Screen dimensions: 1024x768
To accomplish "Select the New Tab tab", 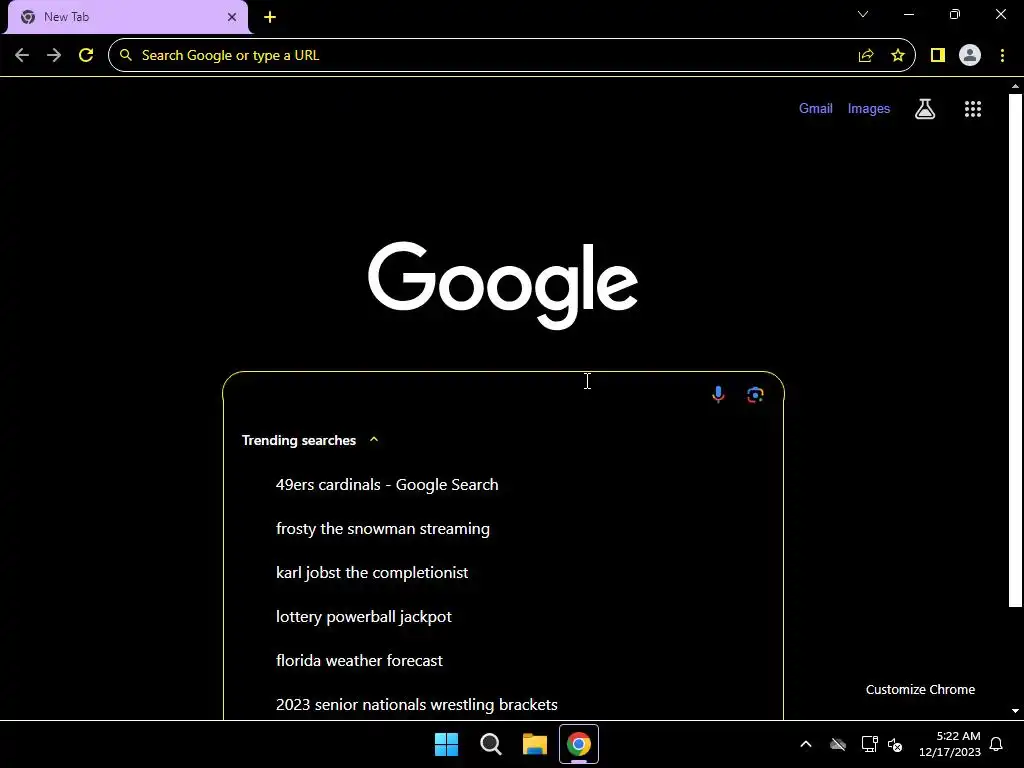I will click(x=128, y=17).
